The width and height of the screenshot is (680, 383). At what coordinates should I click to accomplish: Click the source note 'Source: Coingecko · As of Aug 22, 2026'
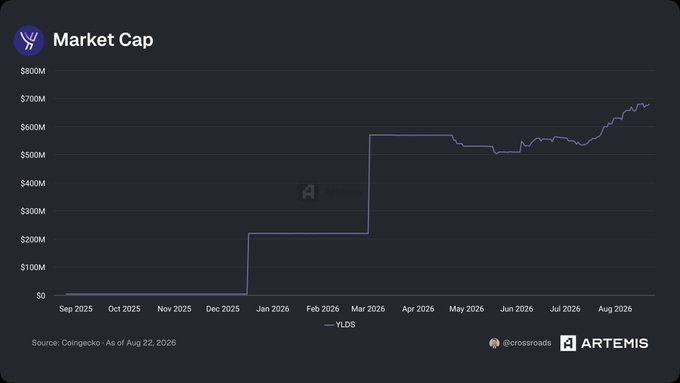click(104, 343)
